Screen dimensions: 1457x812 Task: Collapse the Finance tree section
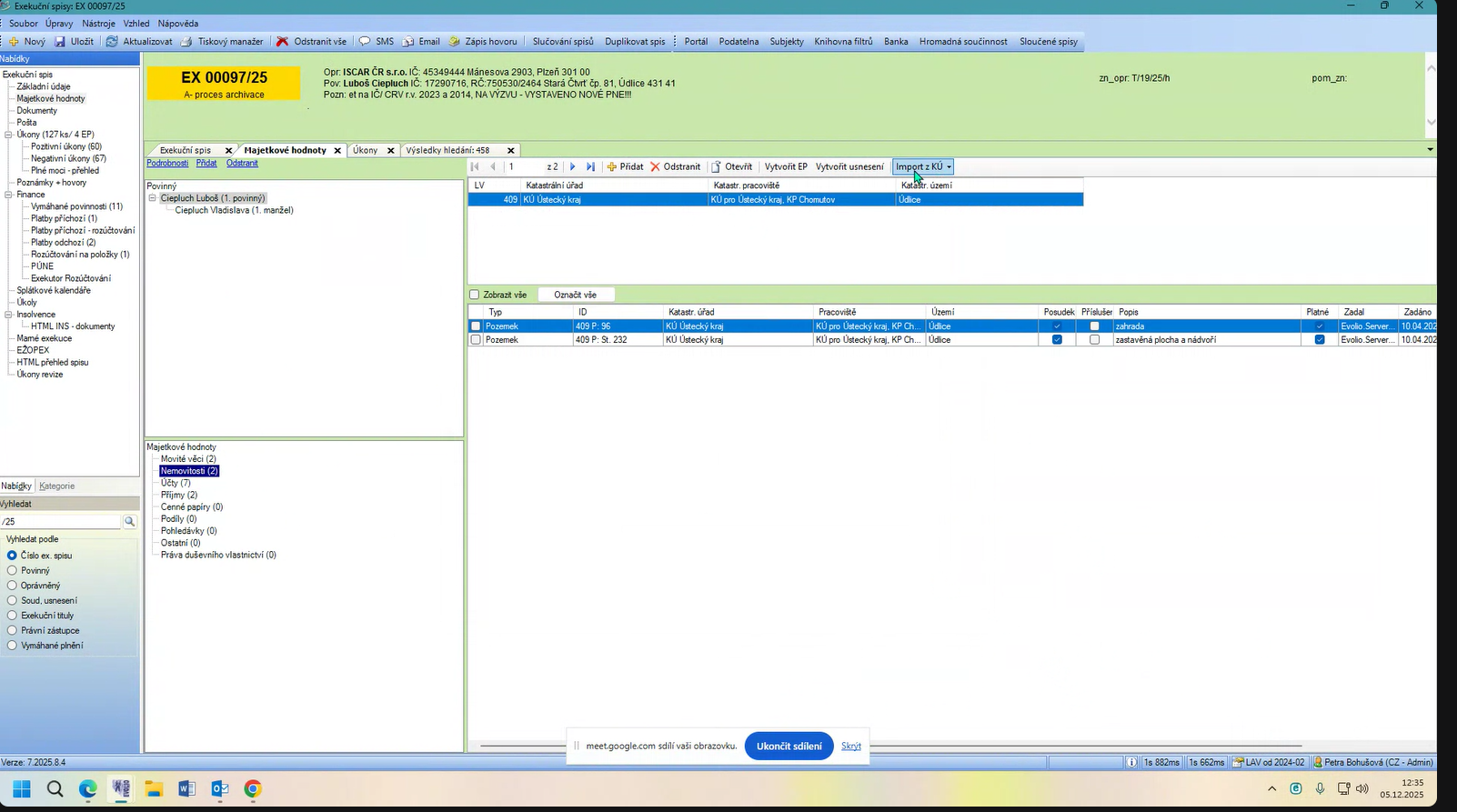[x=8, y=195]
